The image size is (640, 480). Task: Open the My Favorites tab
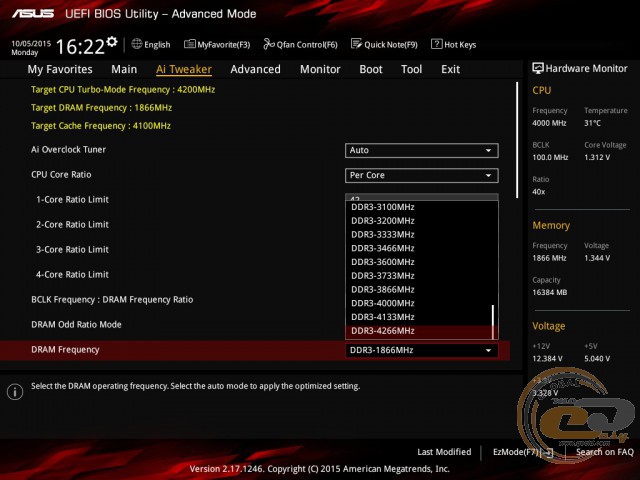pyautogui.click(x=60, y=69)
